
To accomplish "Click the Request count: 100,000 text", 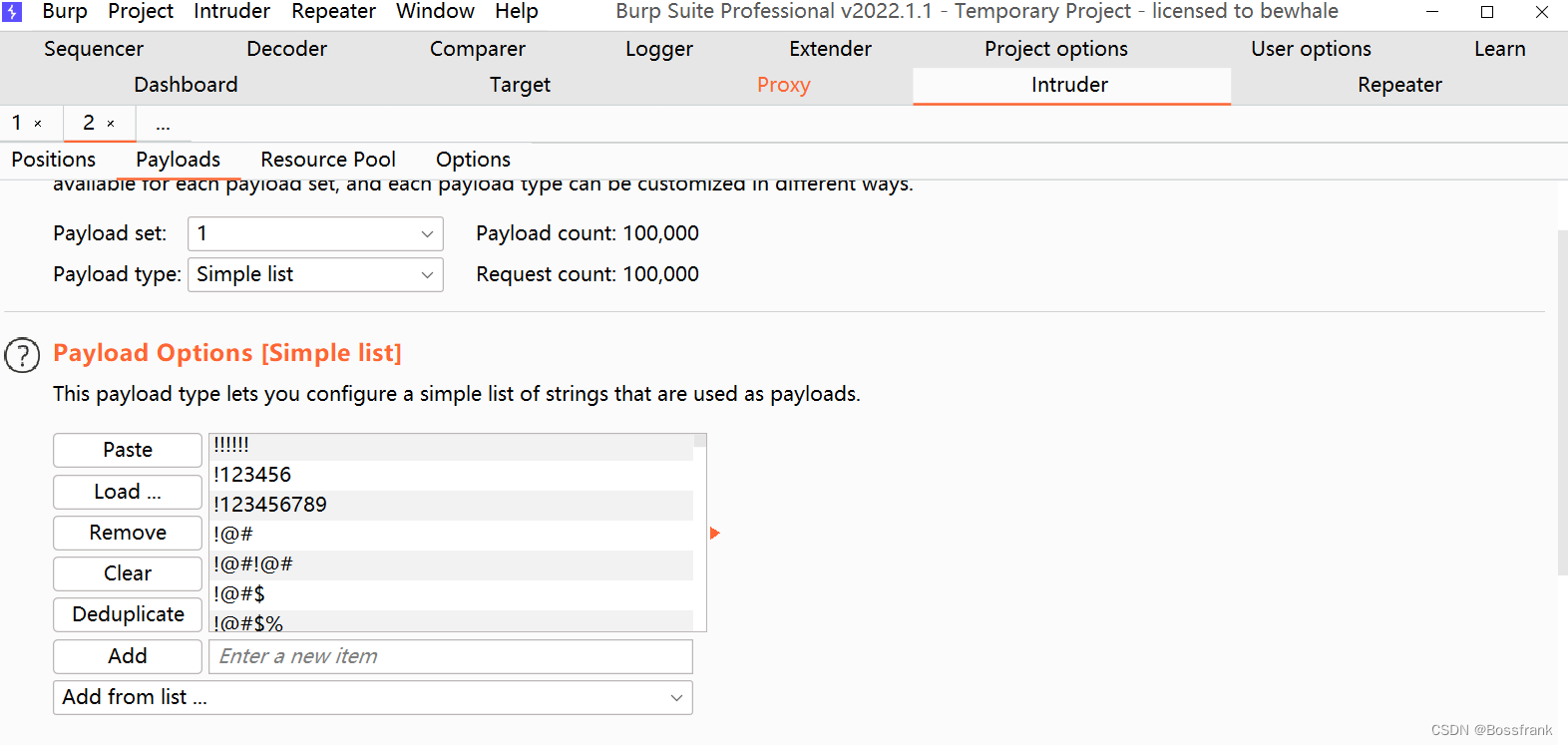I will point(588,274).
